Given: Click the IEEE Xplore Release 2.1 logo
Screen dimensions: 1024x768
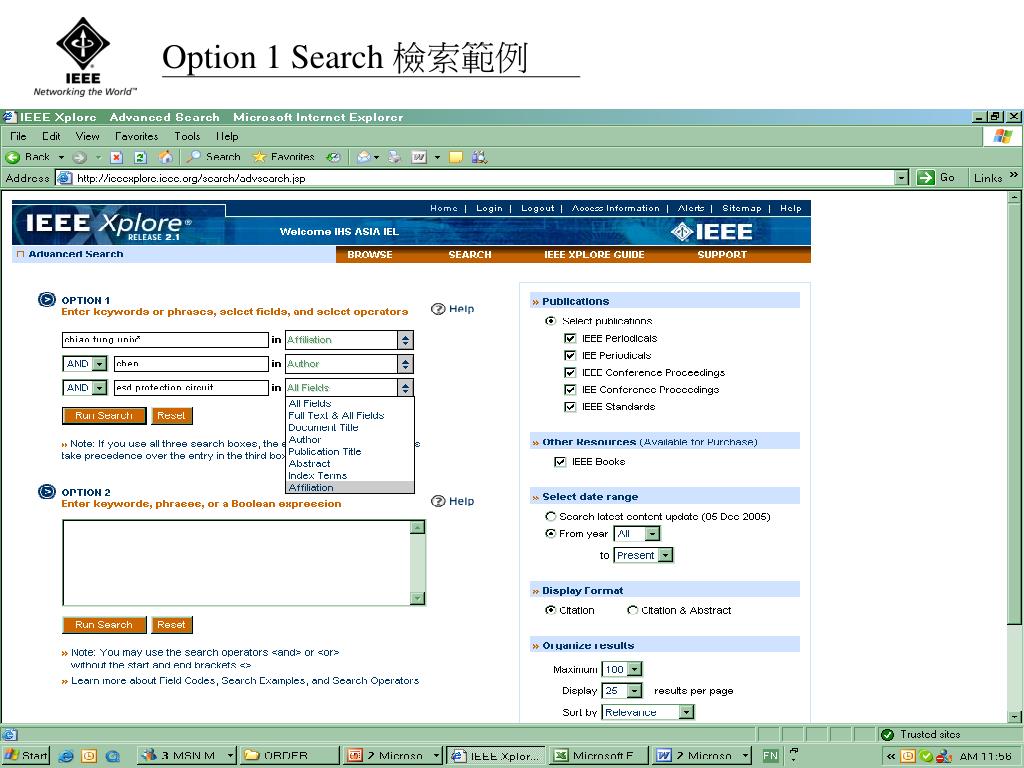Looking at the screenshot, I should point(108,225).
